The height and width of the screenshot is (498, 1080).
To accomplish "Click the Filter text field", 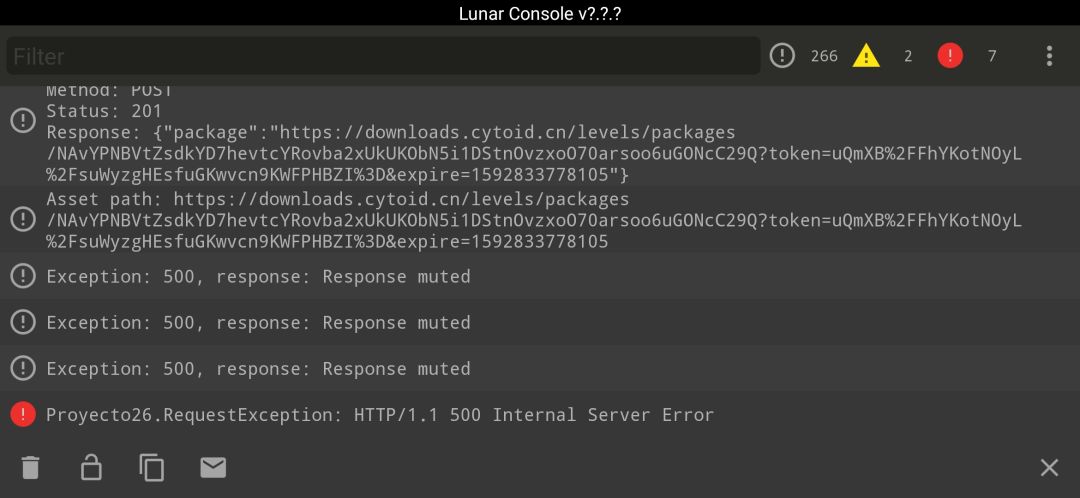I will click(x=383, y=56).
